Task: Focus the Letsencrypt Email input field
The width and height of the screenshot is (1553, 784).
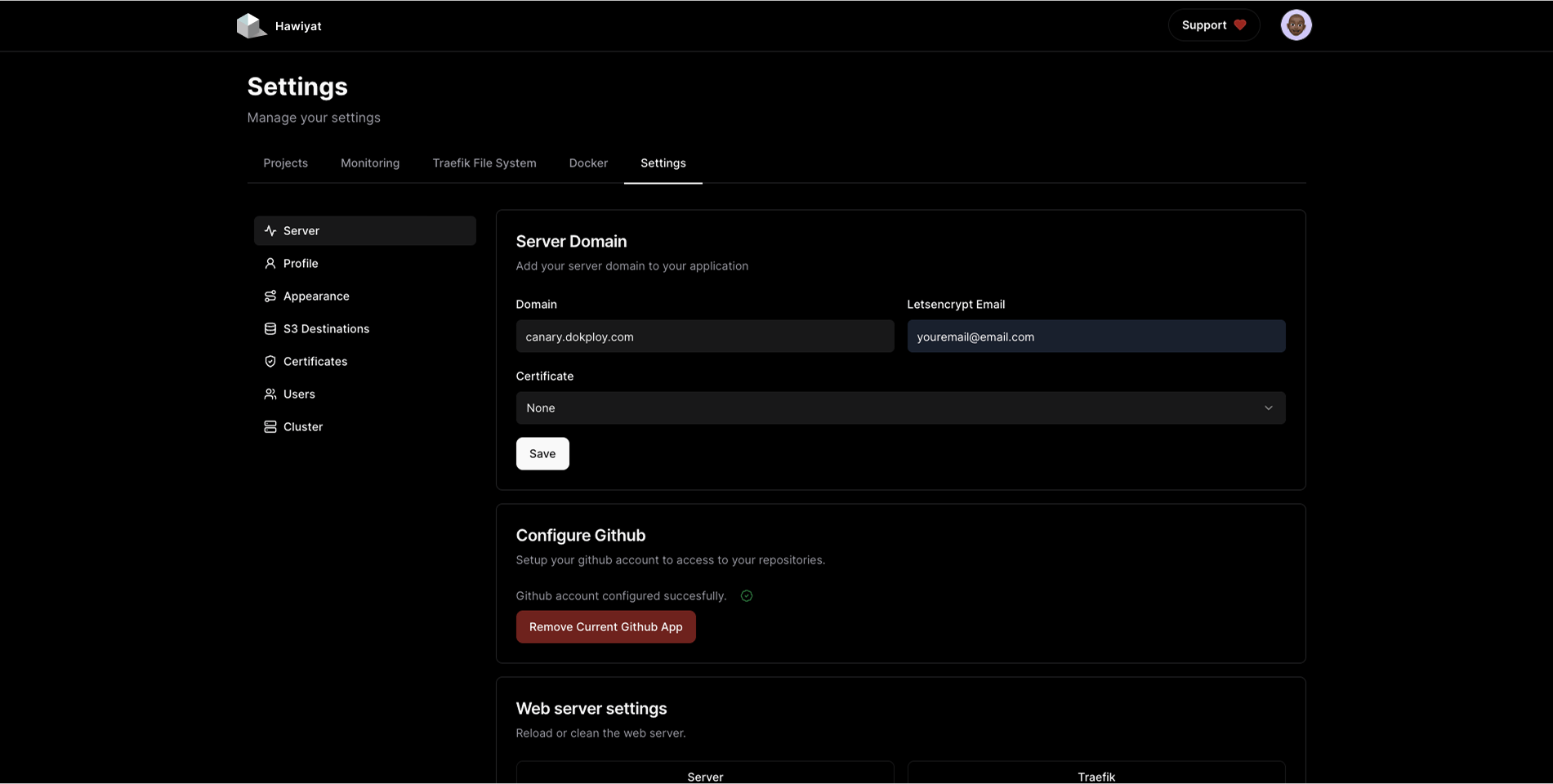Action: pos(1096,336)
